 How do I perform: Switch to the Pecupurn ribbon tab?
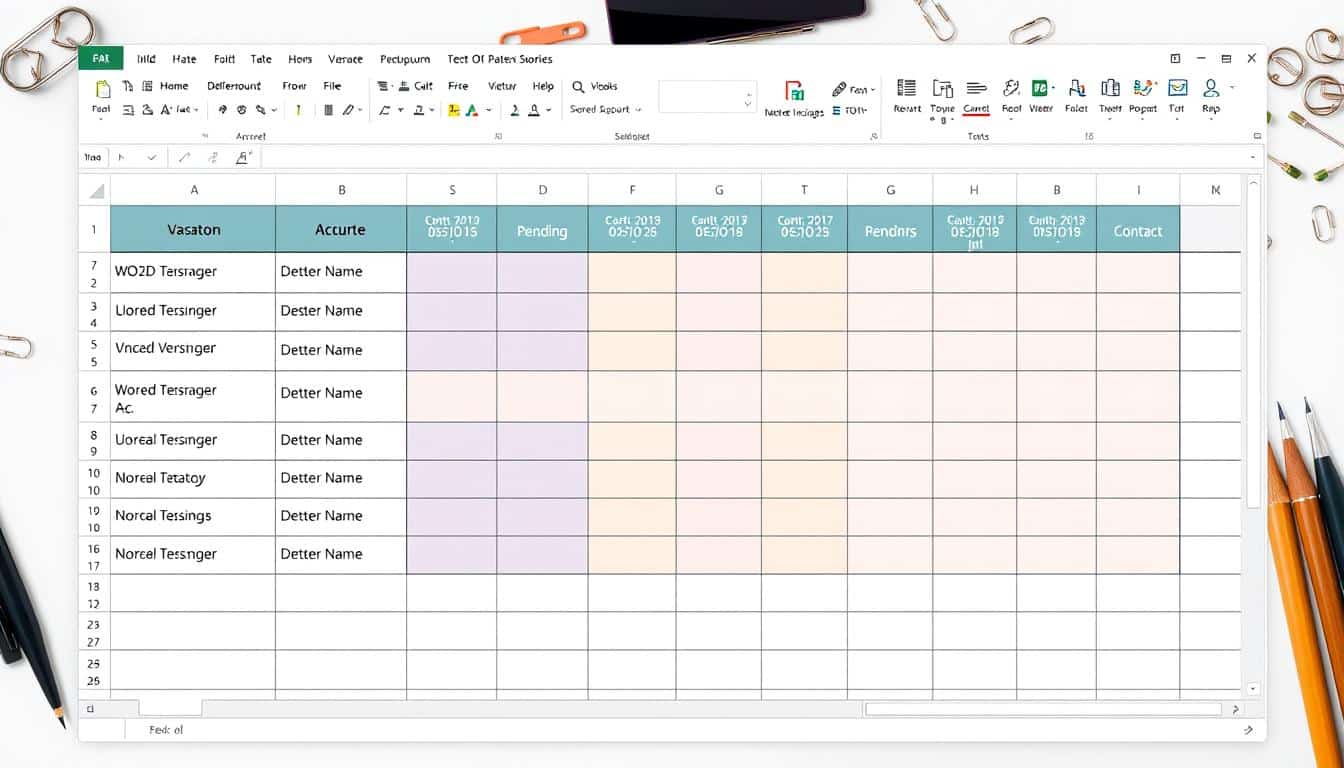(x=405, y=59)
